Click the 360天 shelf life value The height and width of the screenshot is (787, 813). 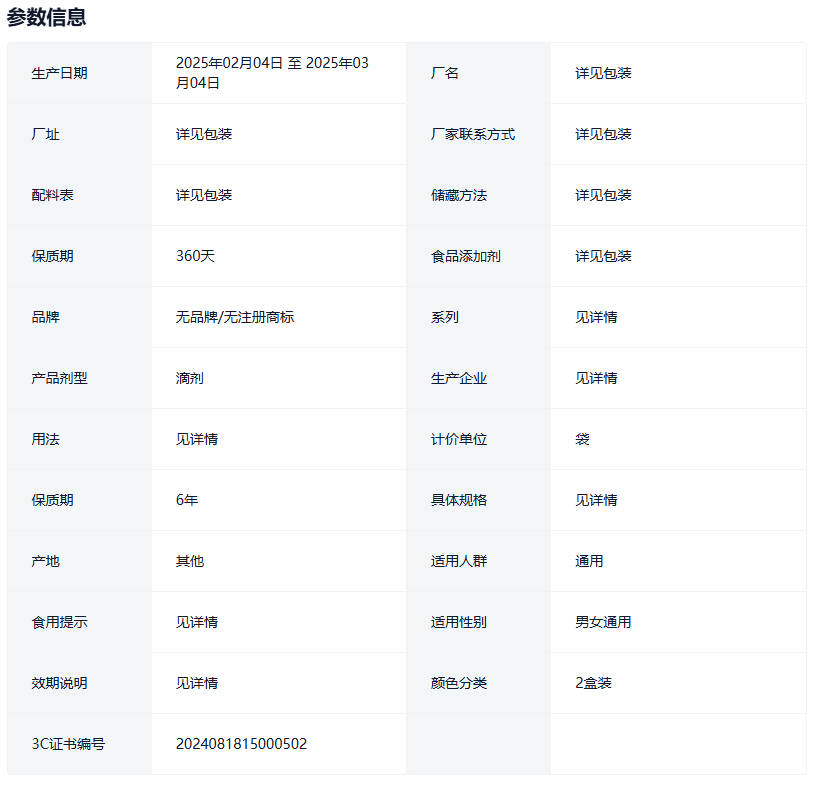pos(195,256)
